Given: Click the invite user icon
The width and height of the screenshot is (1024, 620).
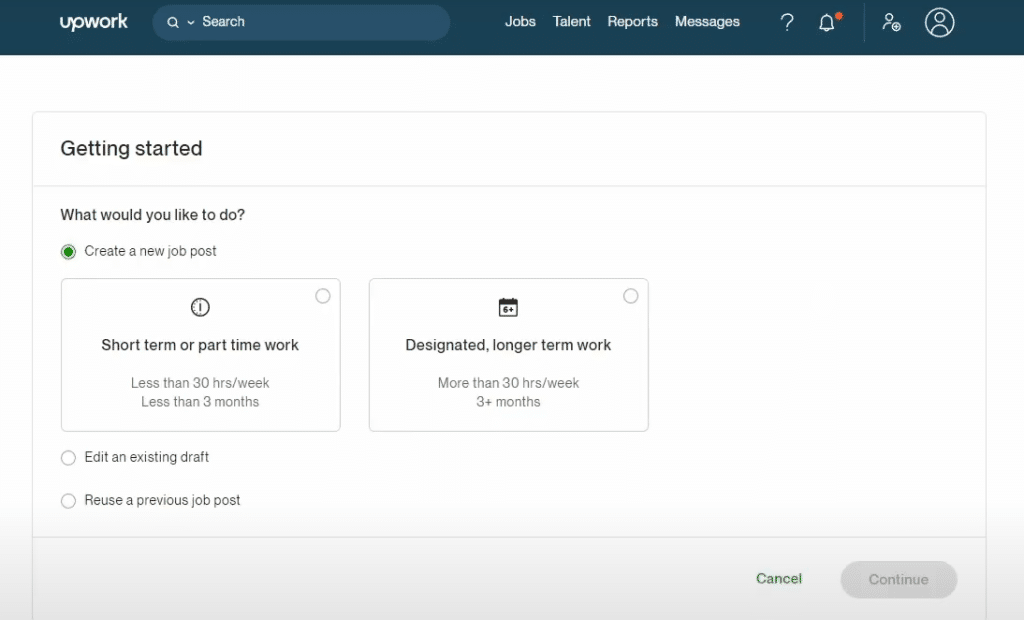Looking at the screenshot, I should (891, 22).
